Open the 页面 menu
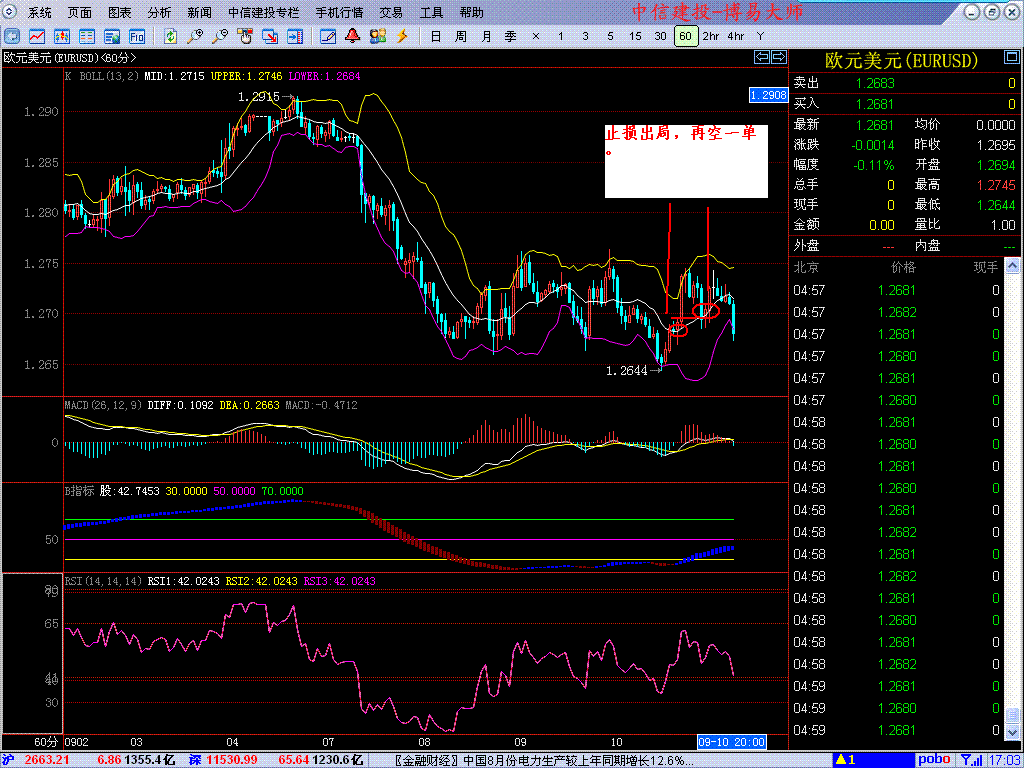 [80, 12]
